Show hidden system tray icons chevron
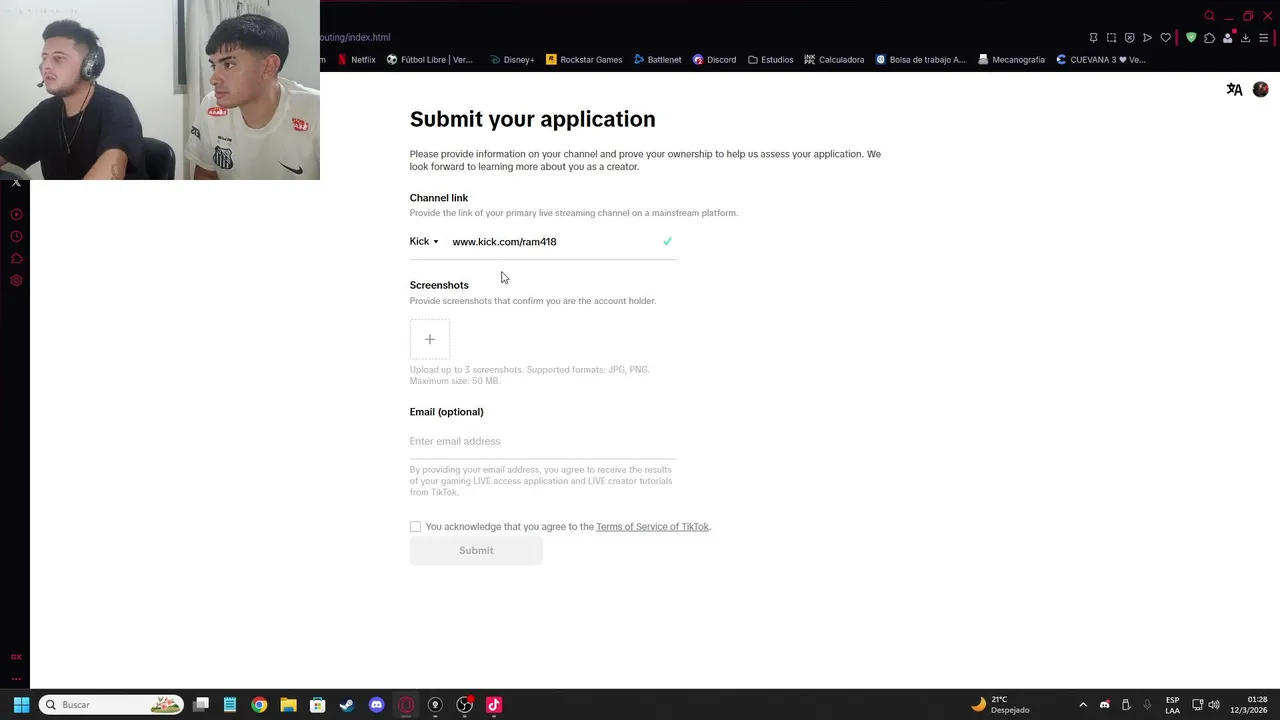Viewport: 1280px width, 720px height. [x=1082, y=705]
